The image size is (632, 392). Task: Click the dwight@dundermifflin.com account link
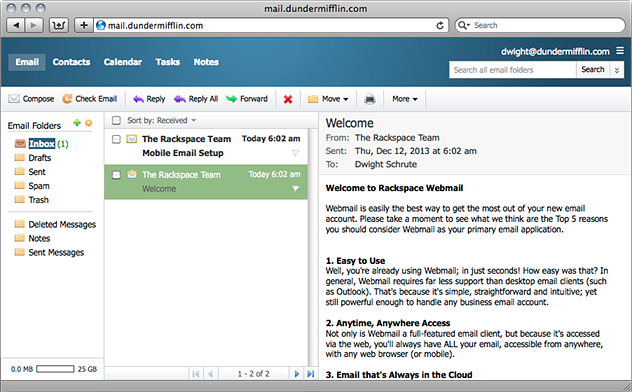point(555,52)
